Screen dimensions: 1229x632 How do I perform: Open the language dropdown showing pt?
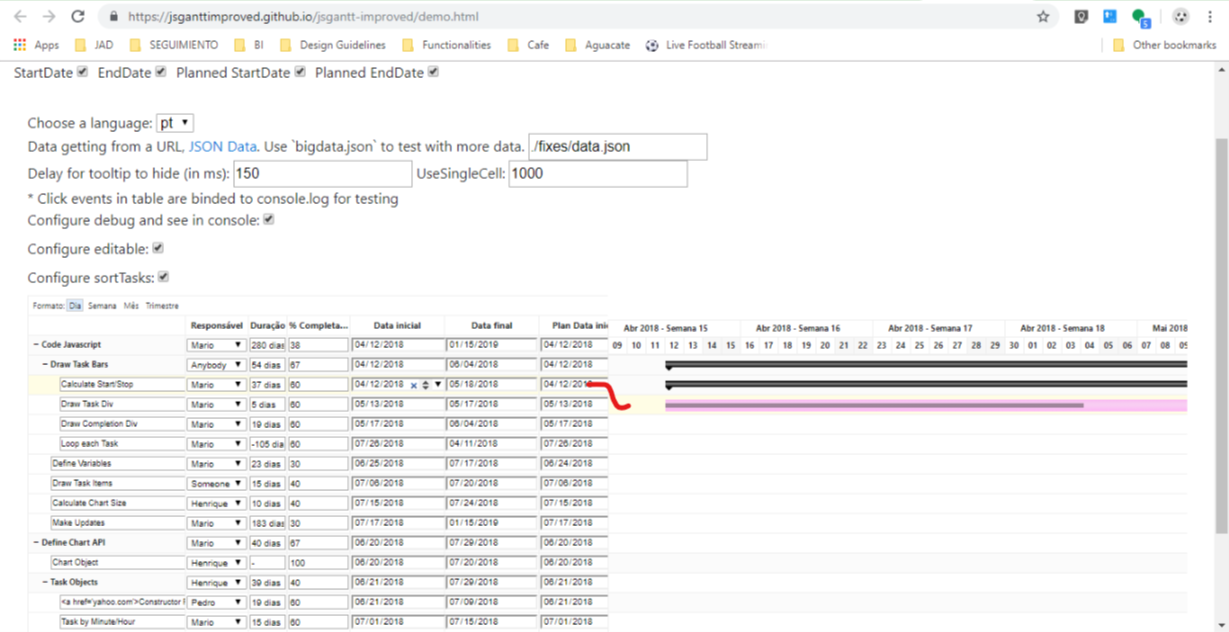click(x=174, y=122)
